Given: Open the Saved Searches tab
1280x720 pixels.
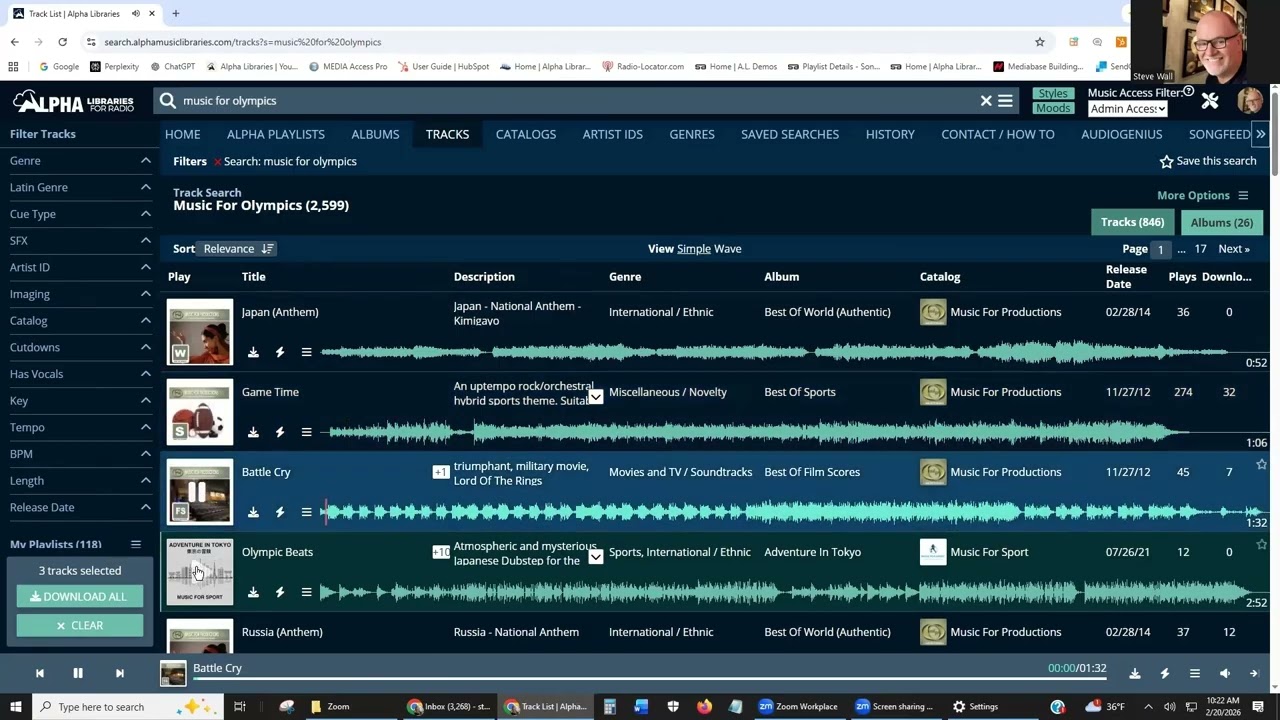Looking at the screenshot, I should (x=790, y=134).
